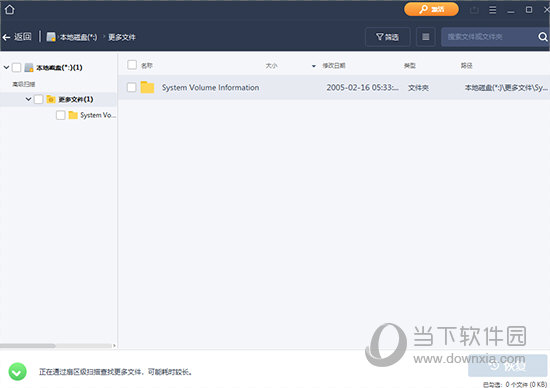
Task: Sort by the 修改日期 column header
Action: pos(334,66)
